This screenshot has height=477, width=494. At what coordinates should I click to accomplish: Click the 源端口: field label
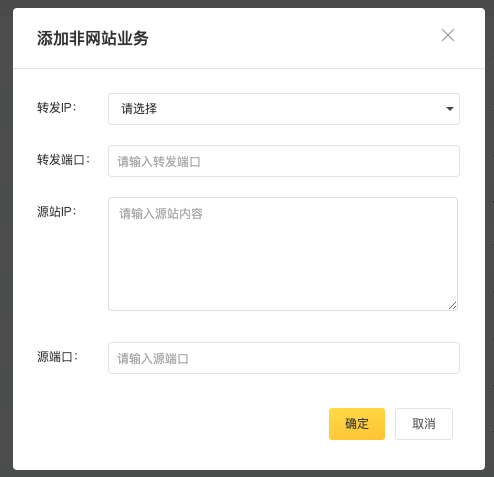[x=57, y=357]
